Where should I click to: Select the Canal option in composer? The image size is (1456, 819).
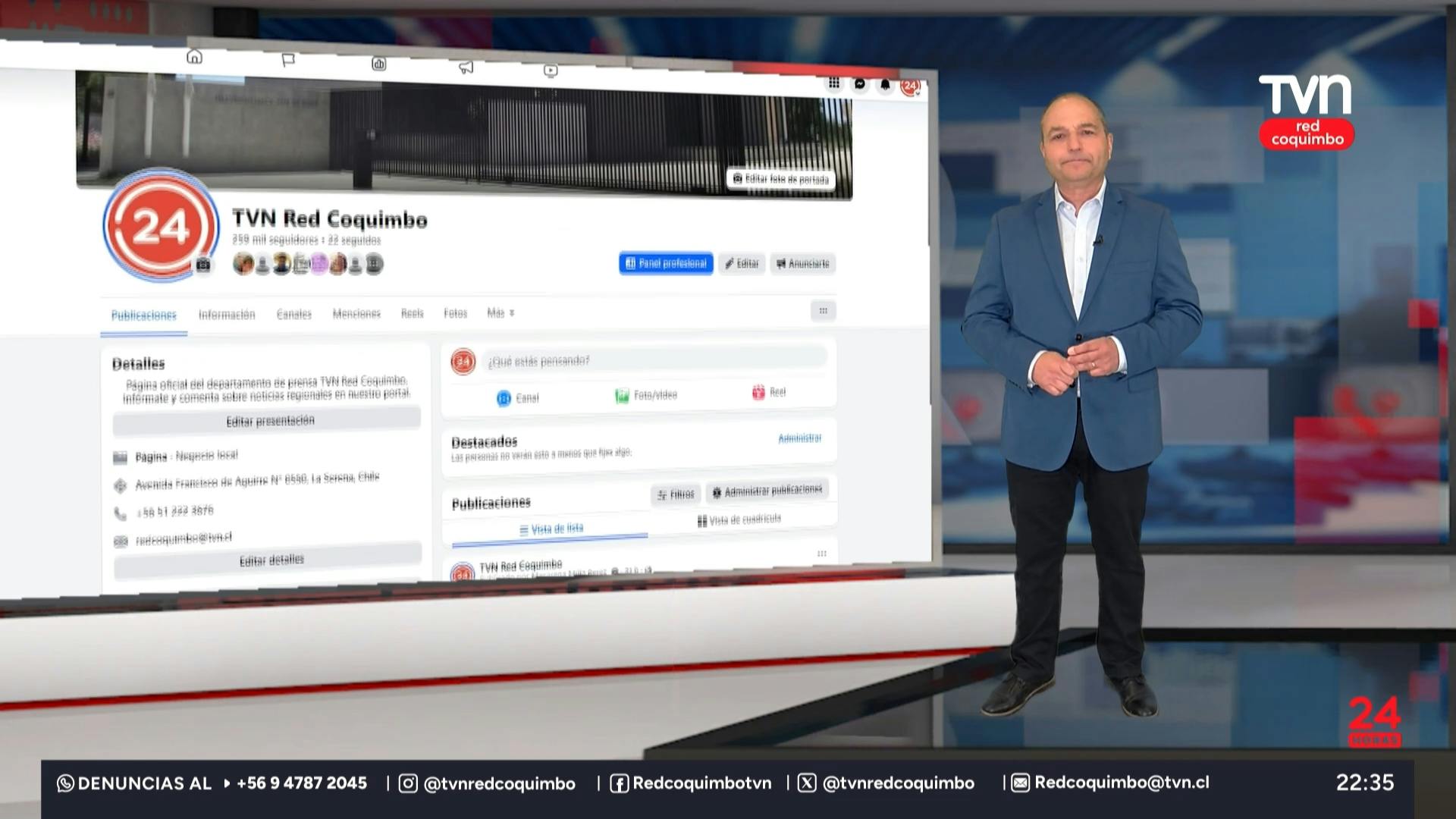[518, 398]
